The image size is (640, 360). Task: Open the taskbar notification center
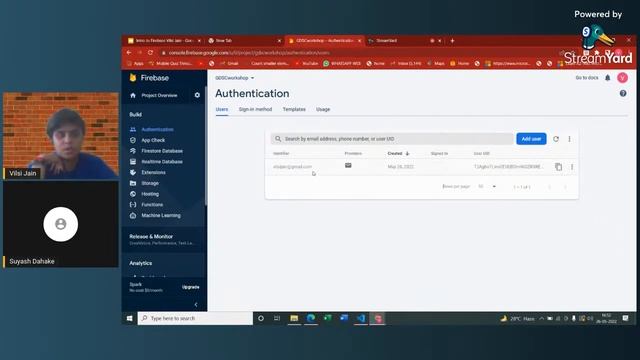(x=626, y=318)
